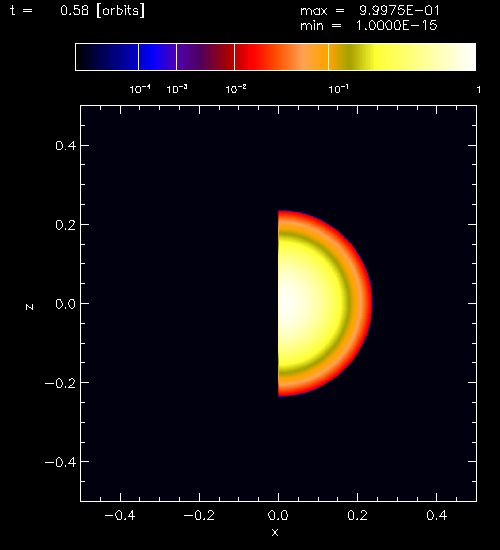500x550 pixels.
Task: Click the purple-to-dark-red colorbar segment
Action: pos(206,57)
